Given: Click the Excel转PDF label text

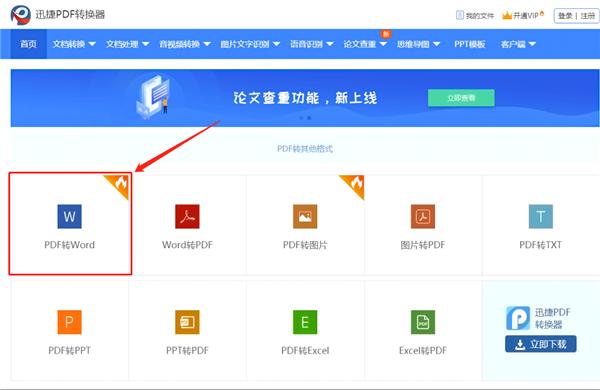Looking at the screenshot, I should (423, 351).
